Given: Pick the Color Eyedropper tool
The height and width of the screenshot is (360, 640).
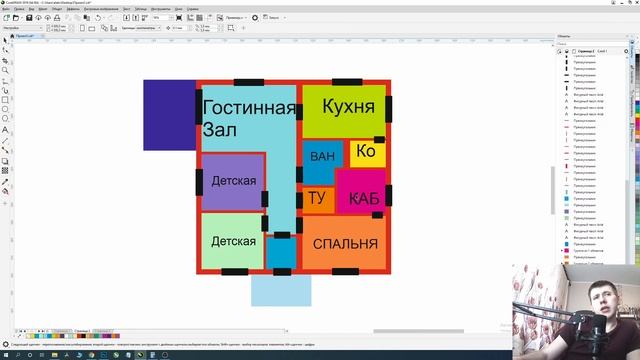Looking at the screenshot, I should (x=5, y=182).
